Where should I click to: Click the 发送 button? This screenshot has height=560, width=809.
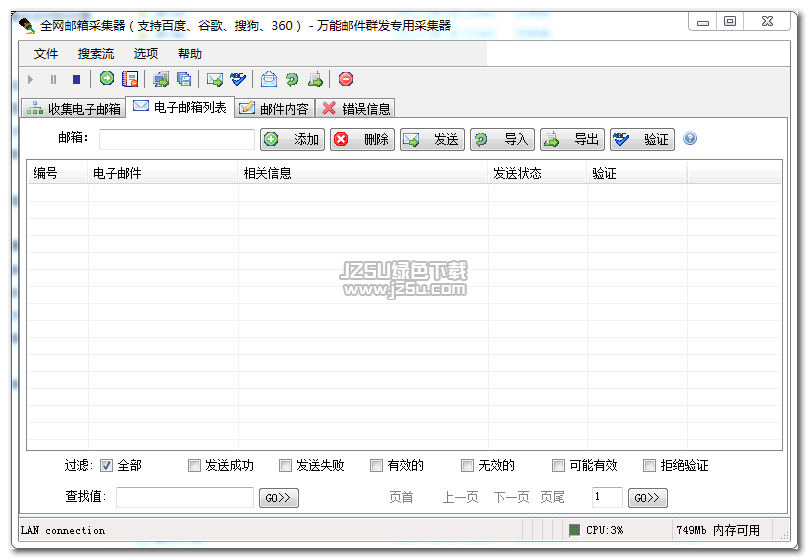tap(432, 139)
